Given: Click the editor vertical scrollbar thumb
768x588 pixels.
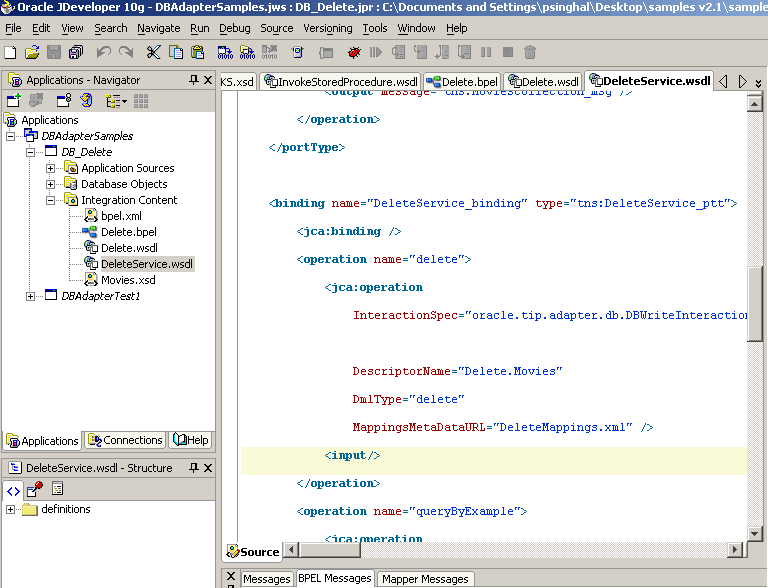Looking at the screenshot, I should point(755,305).
